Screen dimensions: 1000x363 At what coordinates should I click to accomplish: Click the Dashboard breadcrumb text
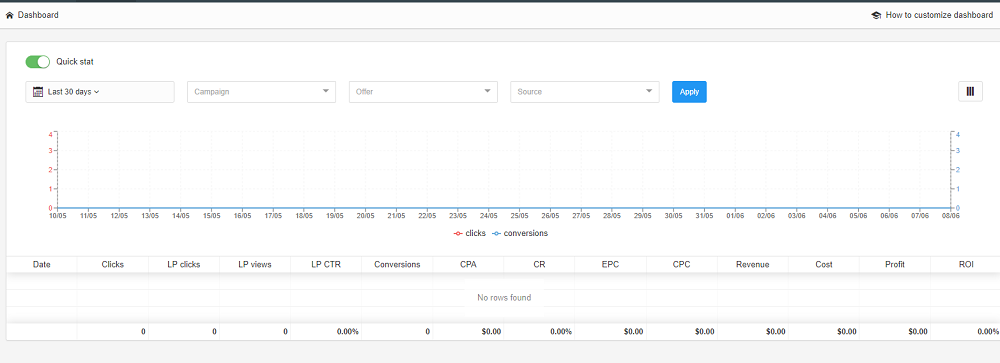coord(38,15)
